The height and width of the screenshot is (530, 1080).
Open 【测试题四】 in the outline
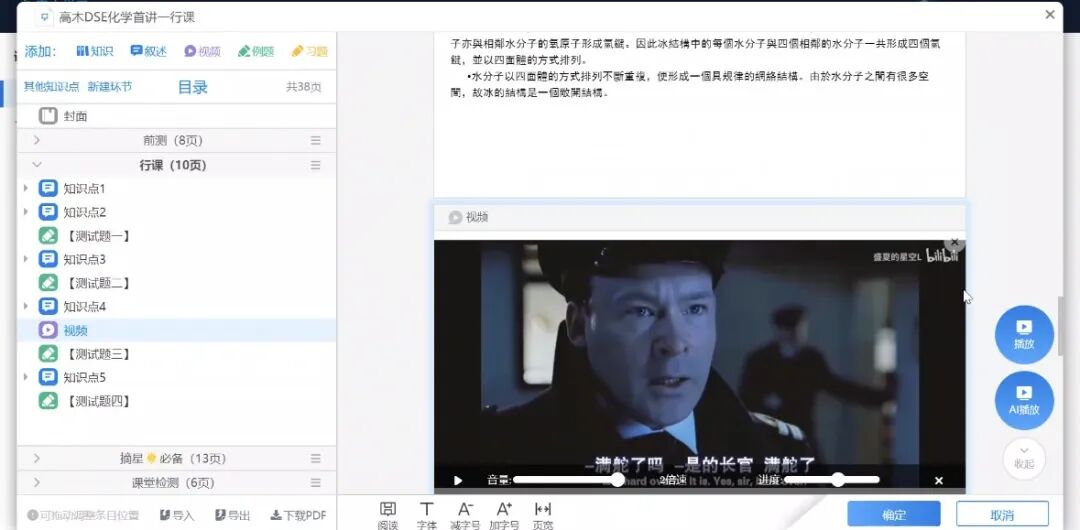(98, 400)
